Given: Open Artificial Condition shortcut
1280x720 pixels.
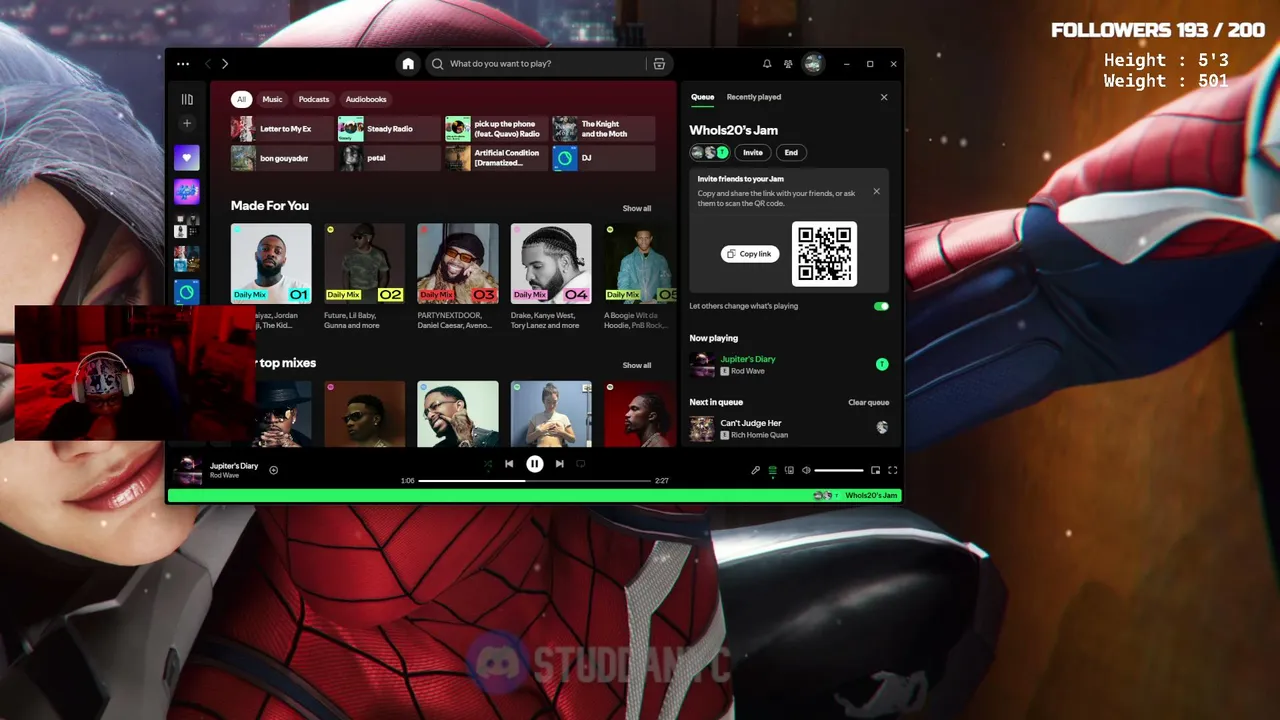Looking at the screenshot, I should pos(497,158).
